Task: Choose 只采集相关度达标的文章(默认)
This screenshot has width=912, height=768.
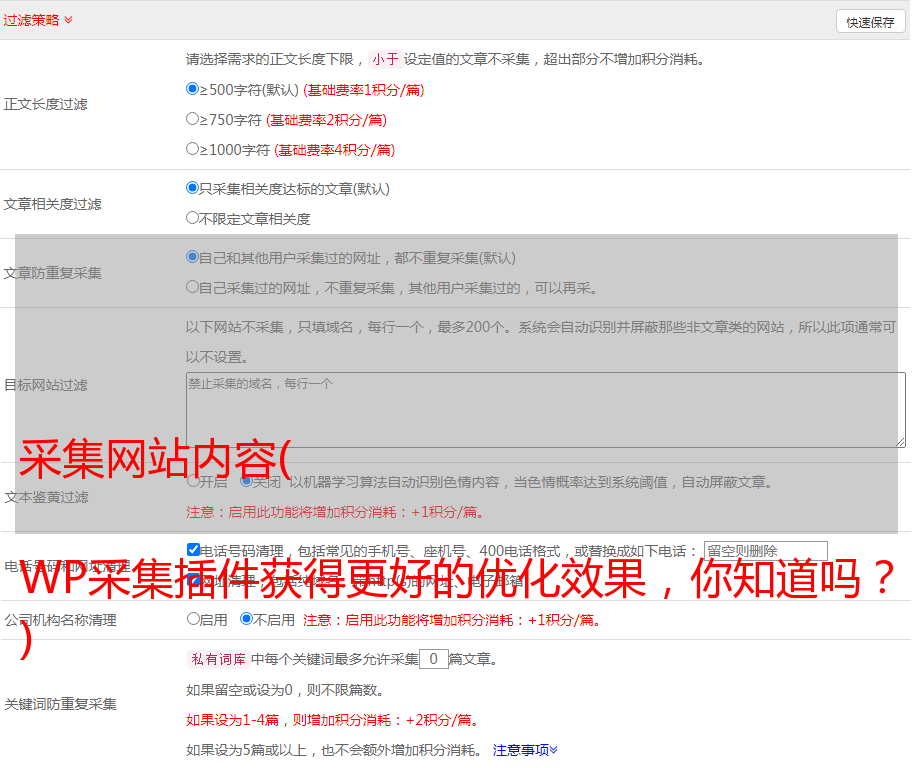Action: 192,188
